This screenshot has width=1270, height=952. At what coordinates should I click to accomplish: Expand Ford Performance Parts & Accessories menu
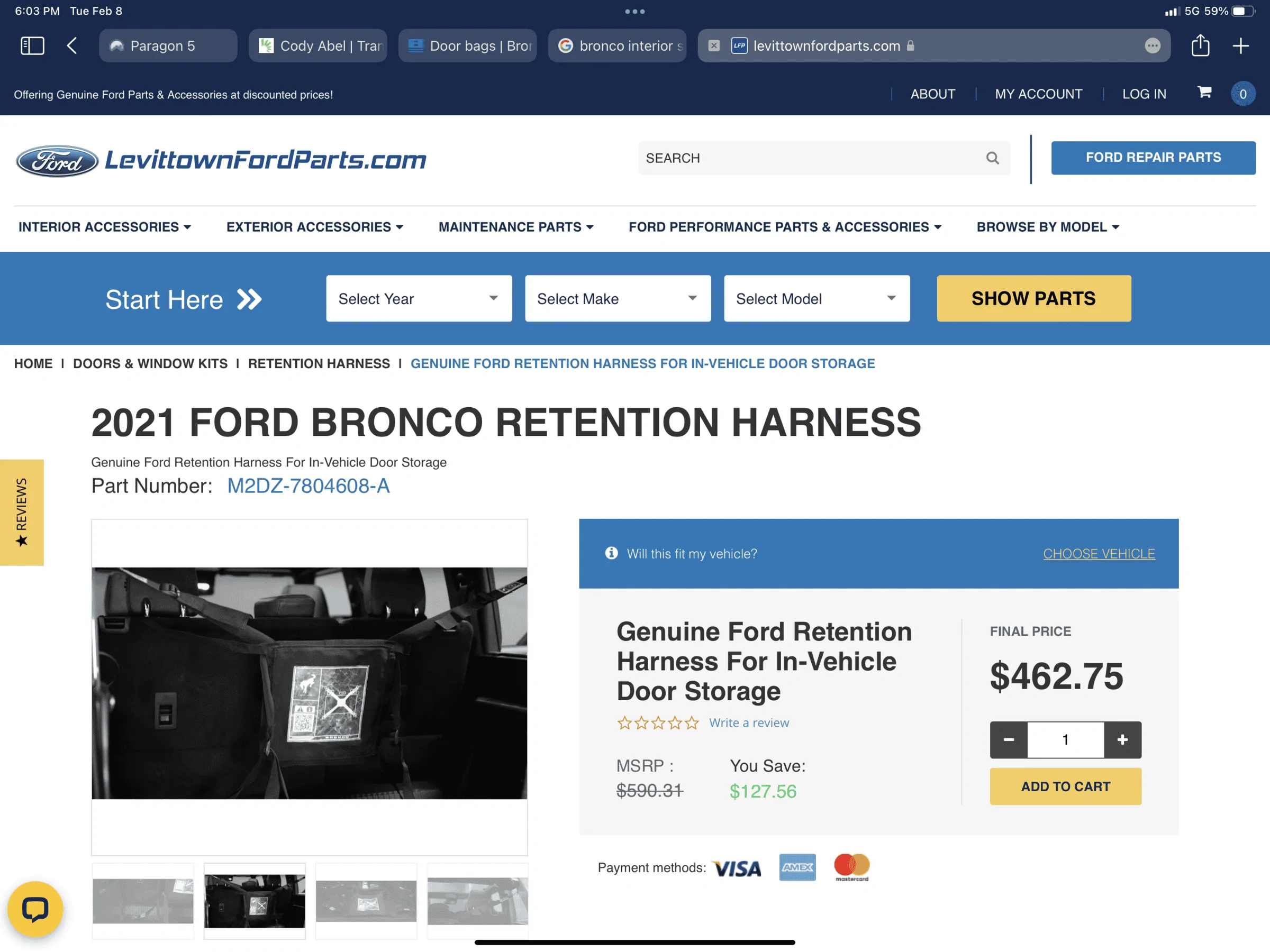tap(785, 227)
